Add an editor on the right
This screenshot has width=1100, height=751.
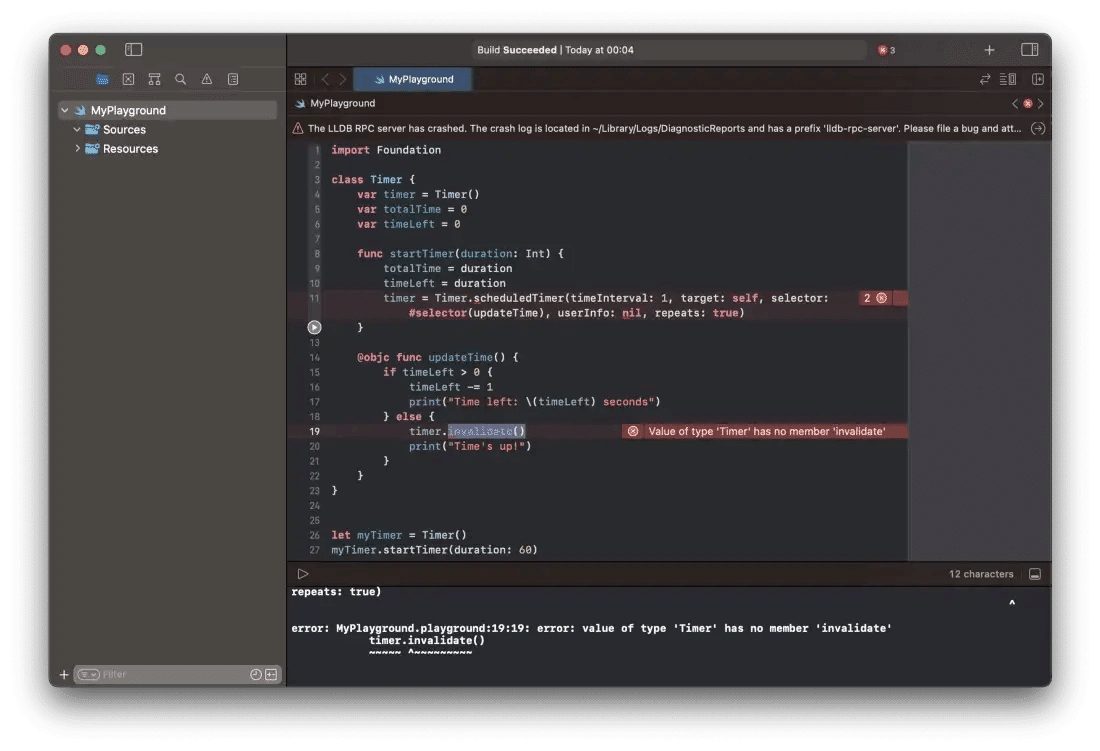click(1038, 79)
